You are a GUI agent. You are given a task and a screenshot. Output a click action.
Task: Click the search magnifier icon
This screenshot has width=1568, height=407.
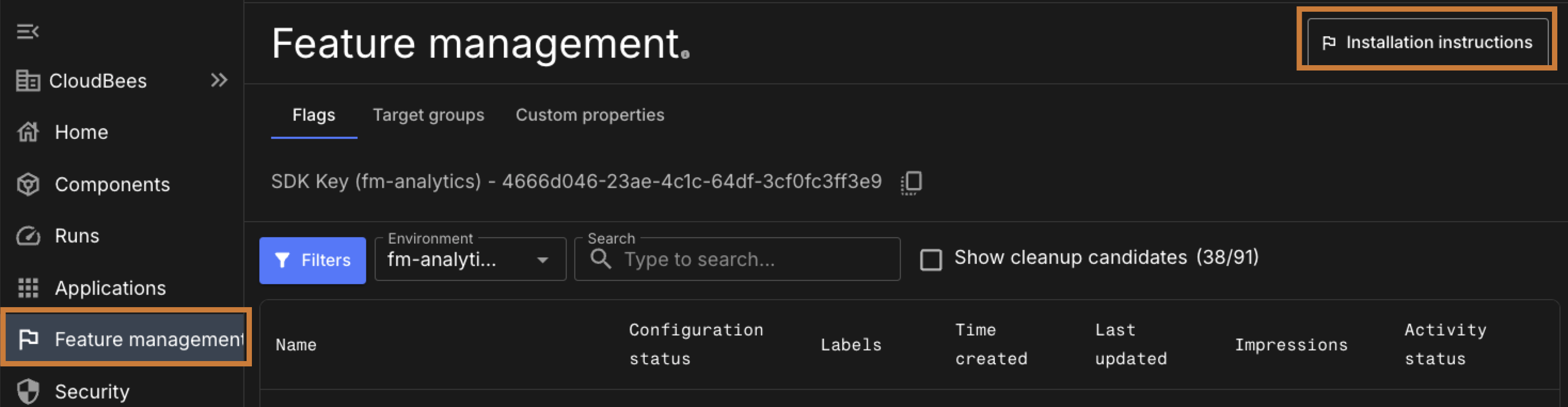click(x=600, y=259)
